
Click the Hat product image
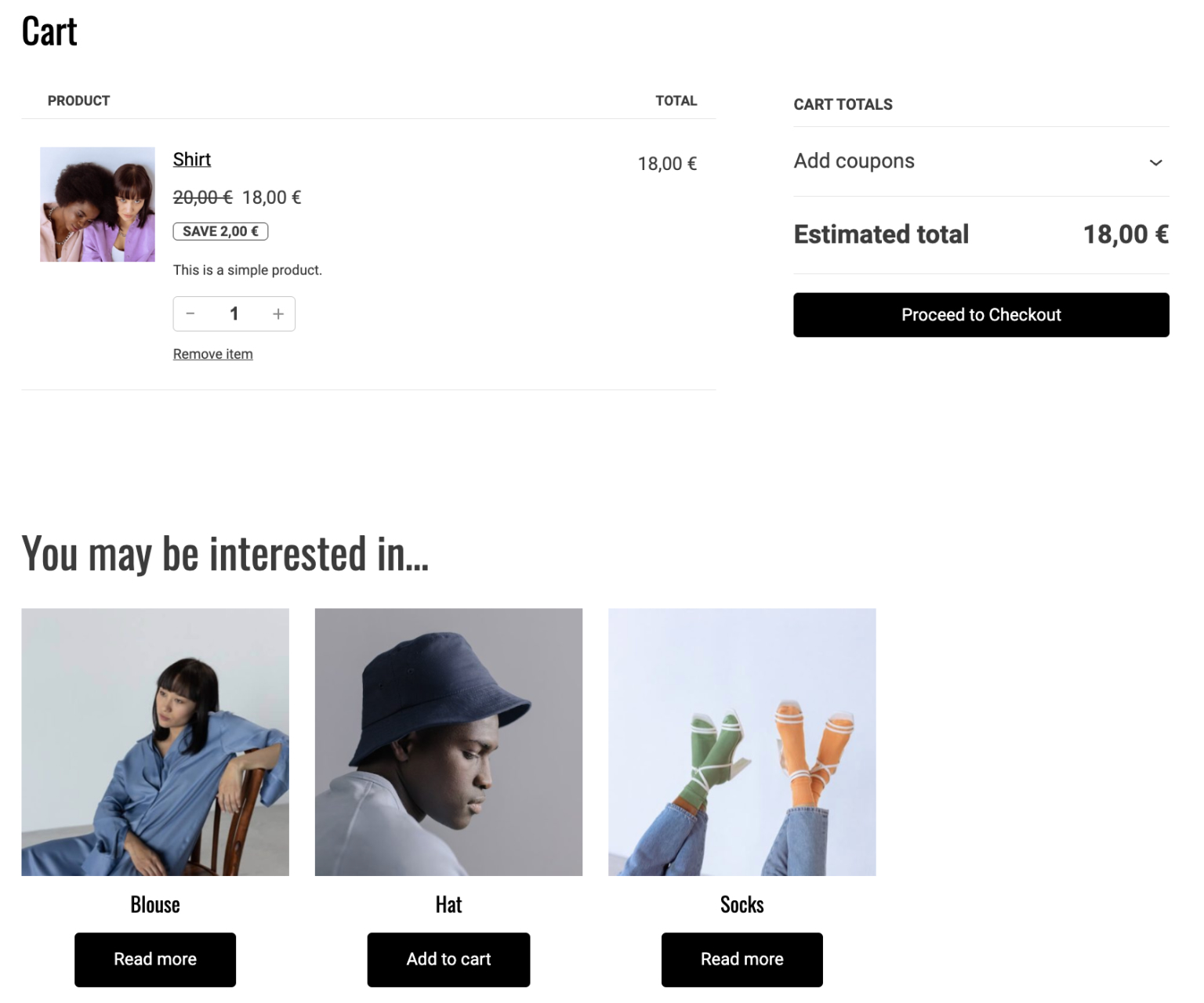pyautogui.click(x=448, y=741)
